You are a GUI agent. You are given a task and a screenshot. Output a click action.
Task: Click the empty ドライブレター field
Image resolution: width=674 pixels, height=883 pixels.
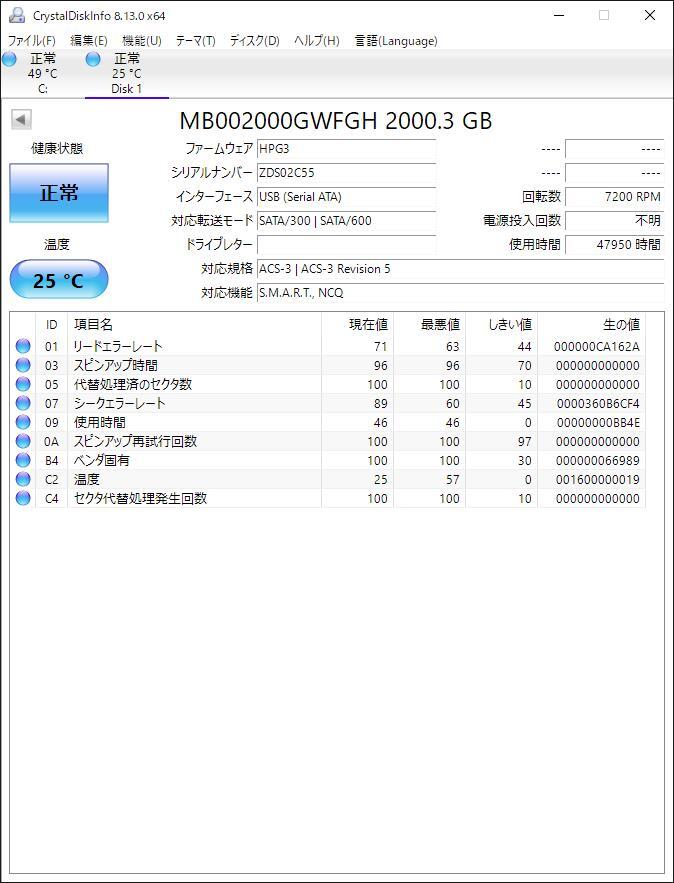point(346,245)
